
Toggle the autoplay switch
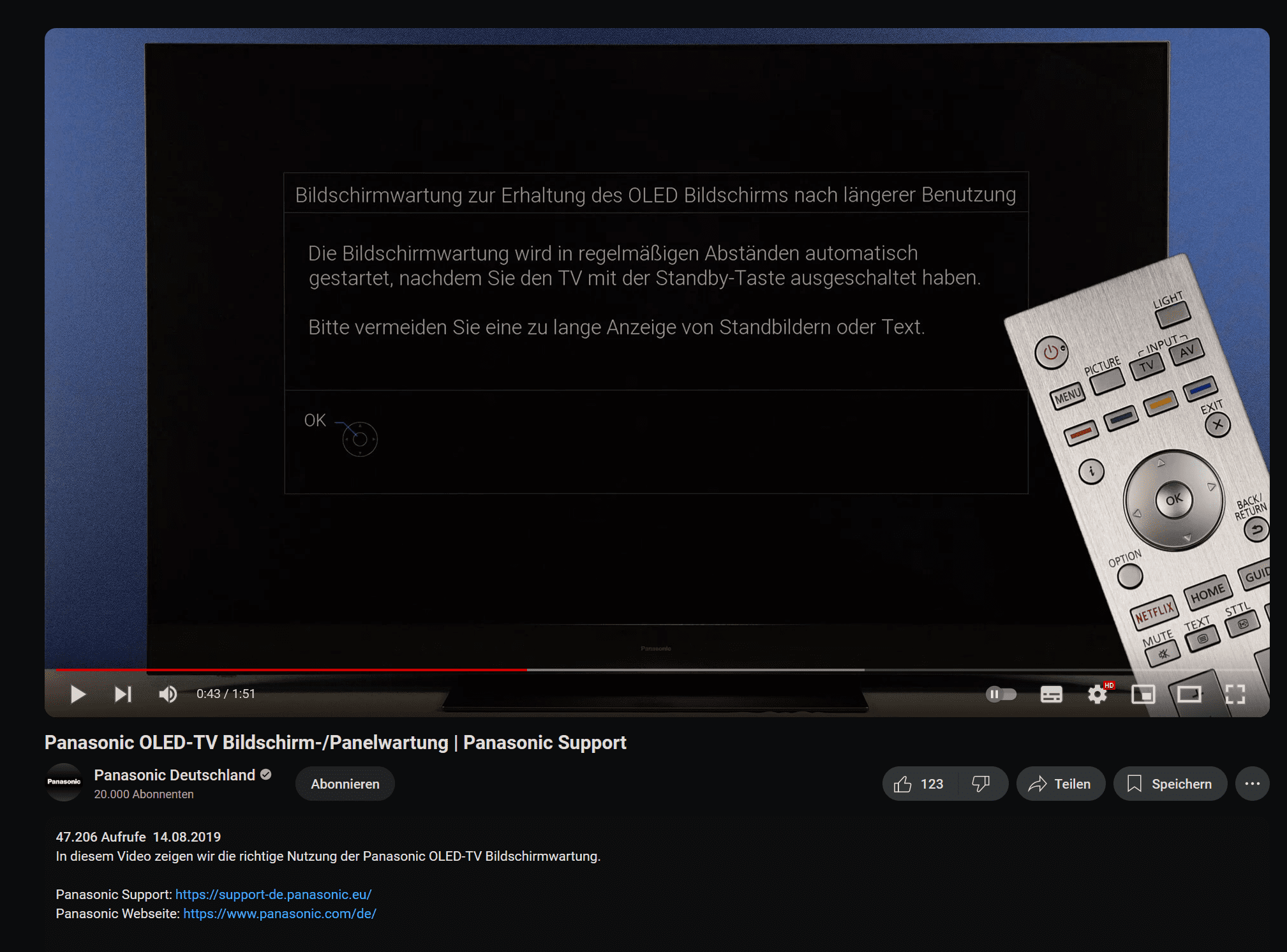coord(1001,694)
